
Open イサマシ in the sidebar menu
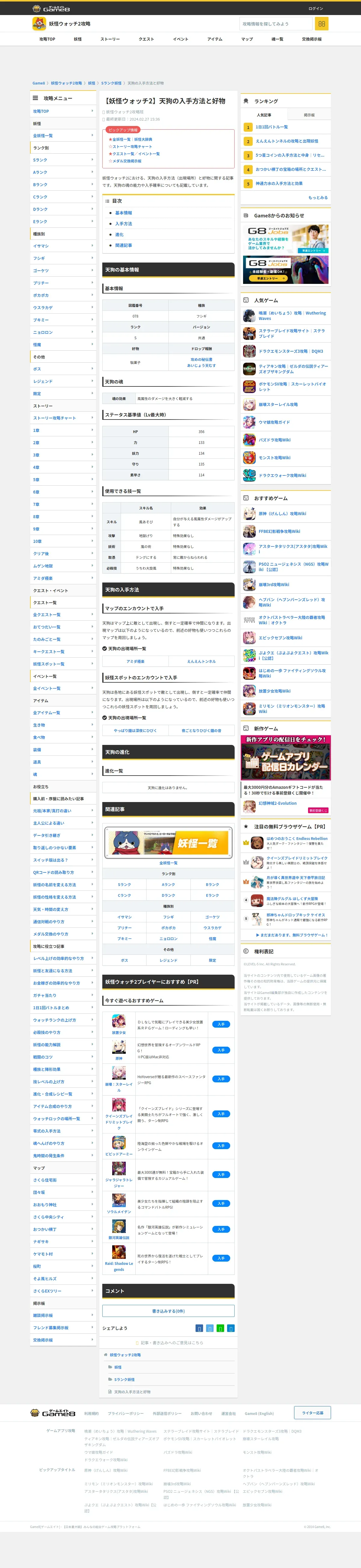(63, 246)
